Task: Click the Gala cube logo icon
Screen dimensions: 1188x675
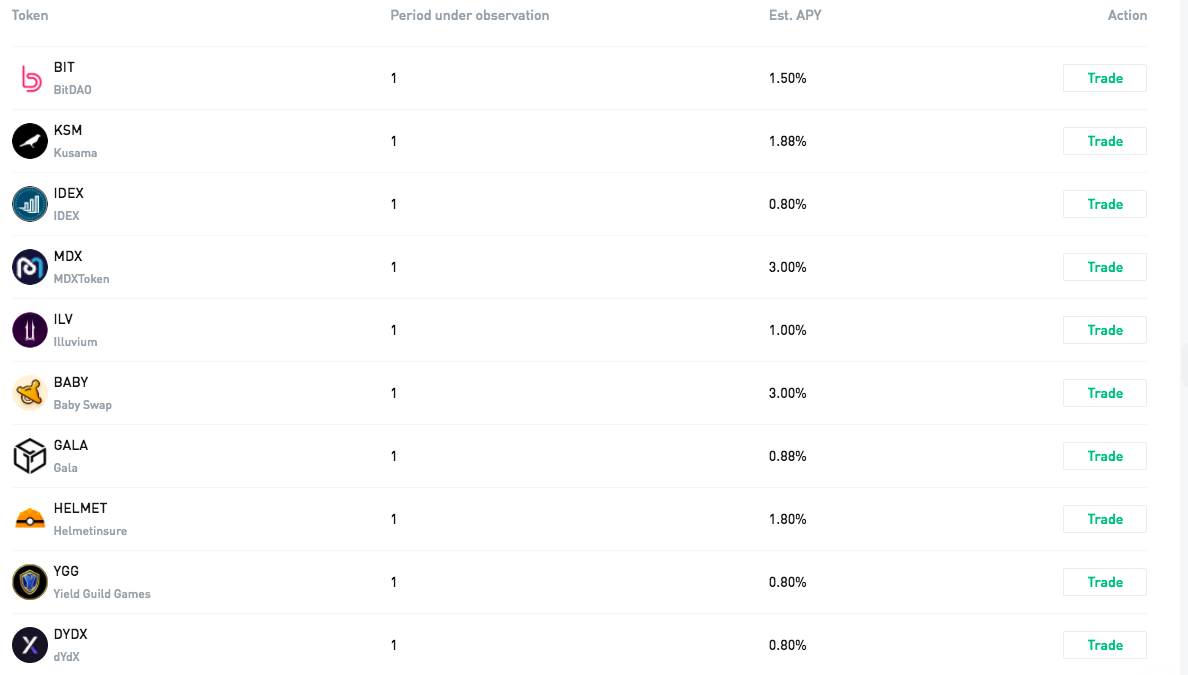Action: click(x=30, y=456)
